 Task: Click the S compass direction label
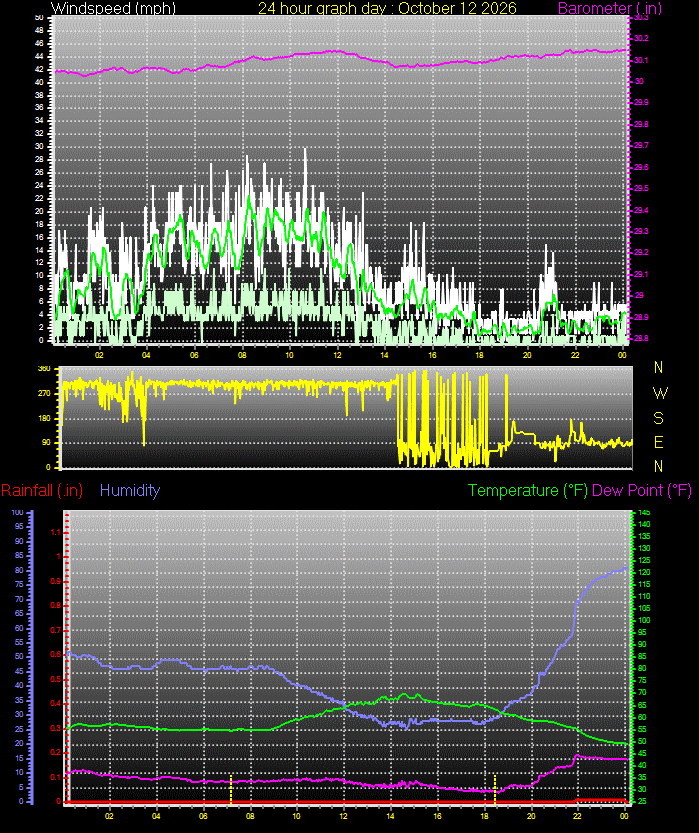pos(658,418)
